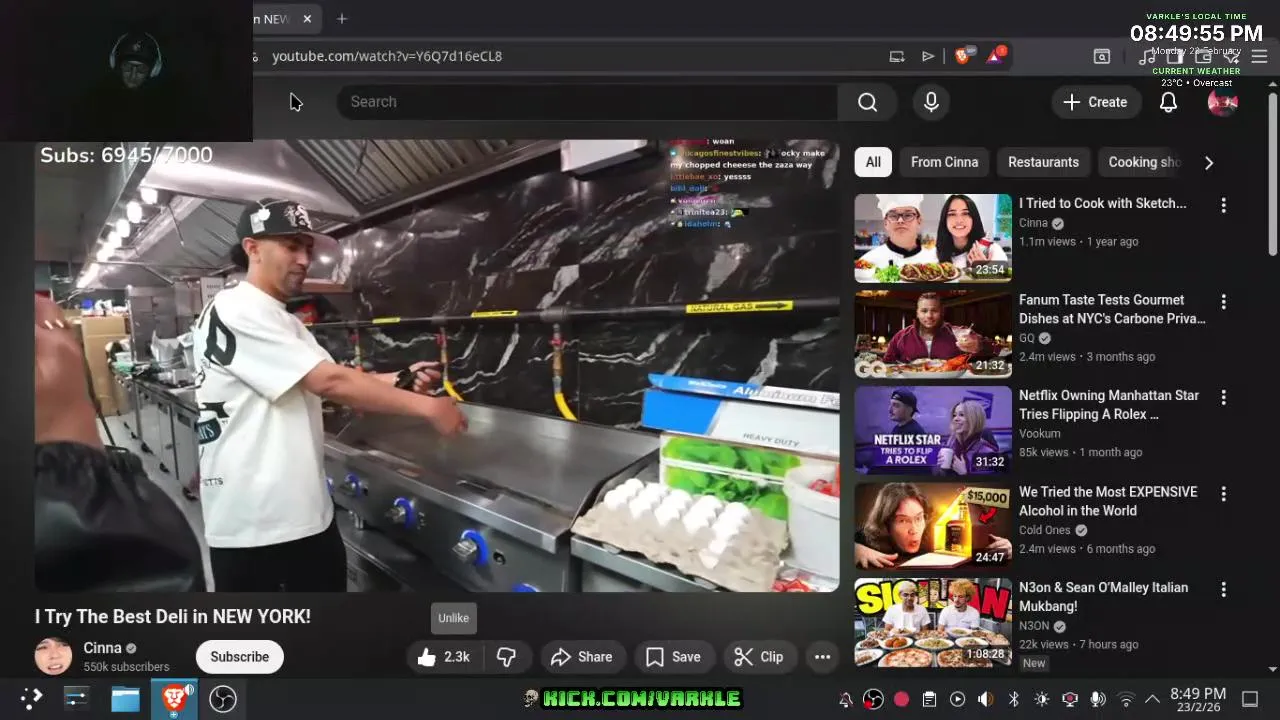Screen dimensions: 1280x720
Task: Like the video with the thumbs up button
Action: coord(444,657)
